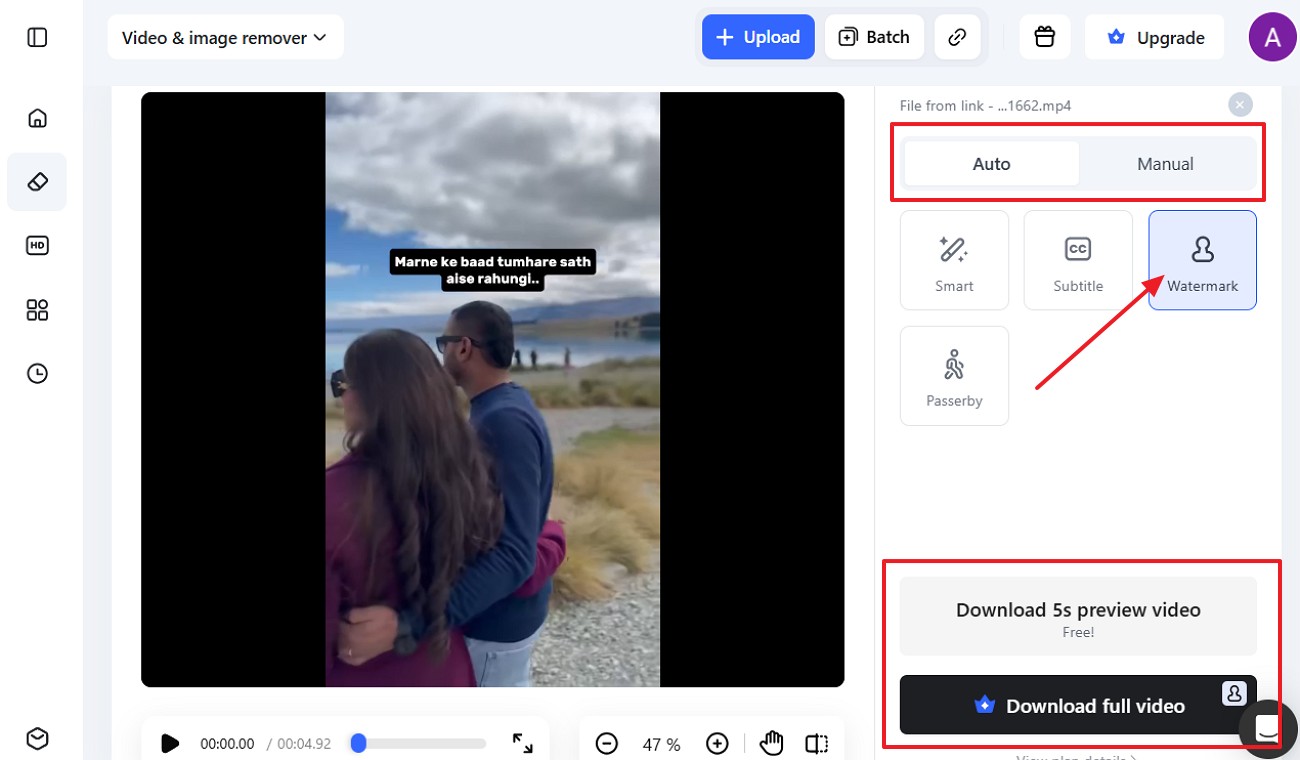Click the 00:00.00 current time label
This screenshot has height=760, width=1300.
pos(227,744)
